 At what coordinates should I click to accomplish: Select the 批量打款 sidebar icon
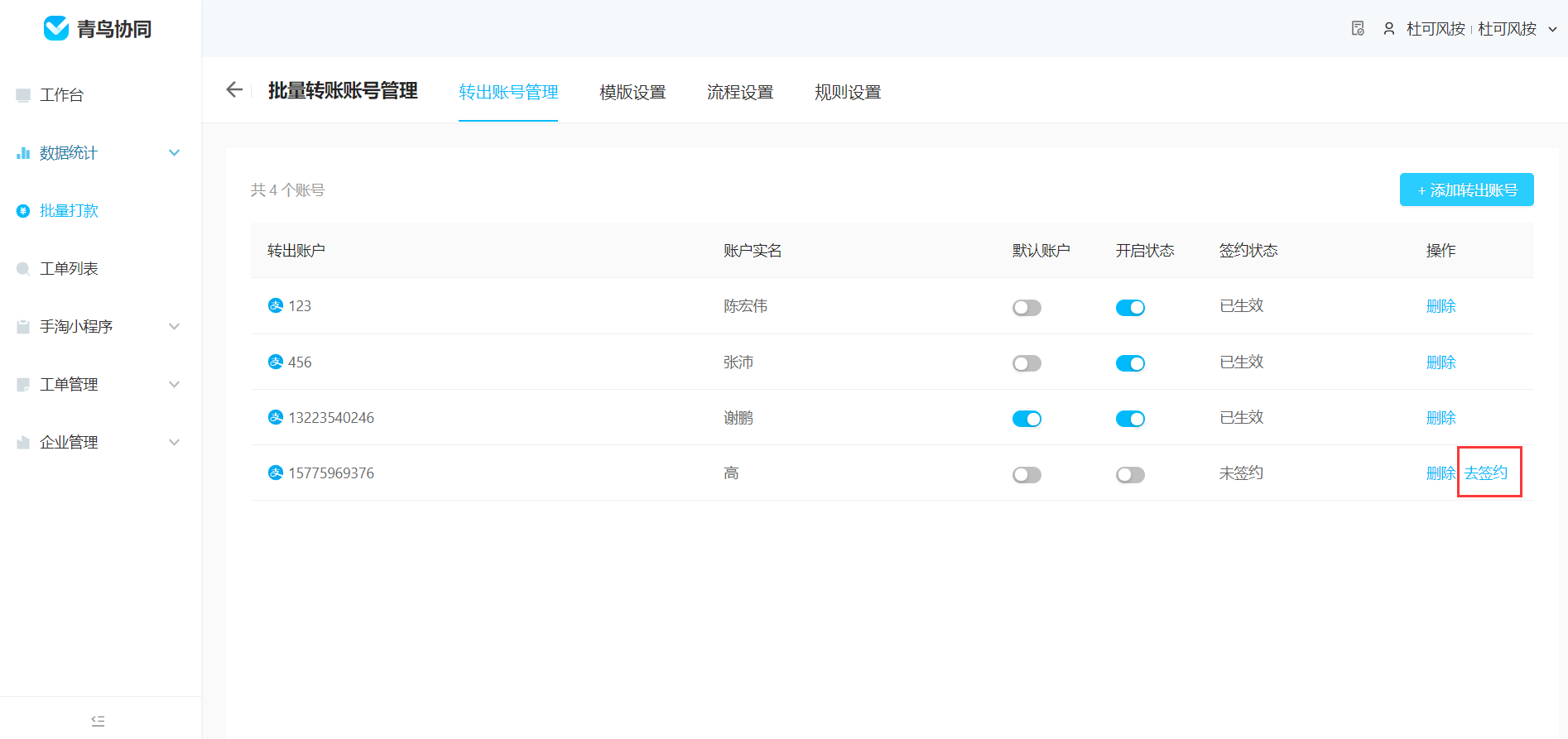23,211
